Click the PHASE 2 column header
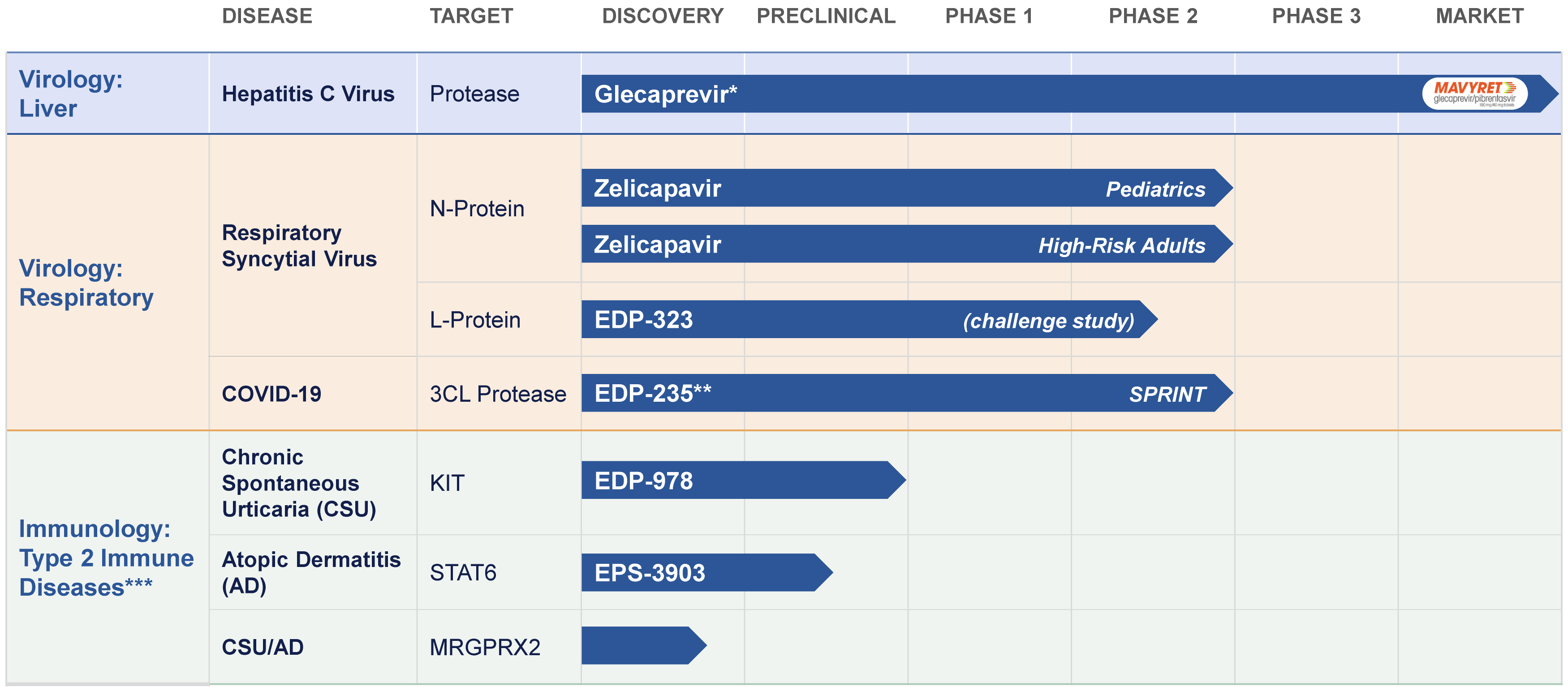The height and width of the screenshot is (687, 1568). [1153, 16]
